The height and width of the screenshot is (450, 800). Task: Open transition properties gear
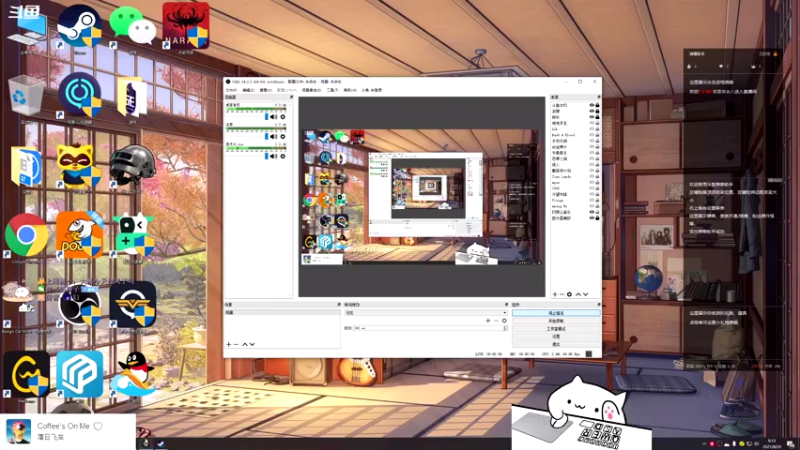tap(504, 320)
